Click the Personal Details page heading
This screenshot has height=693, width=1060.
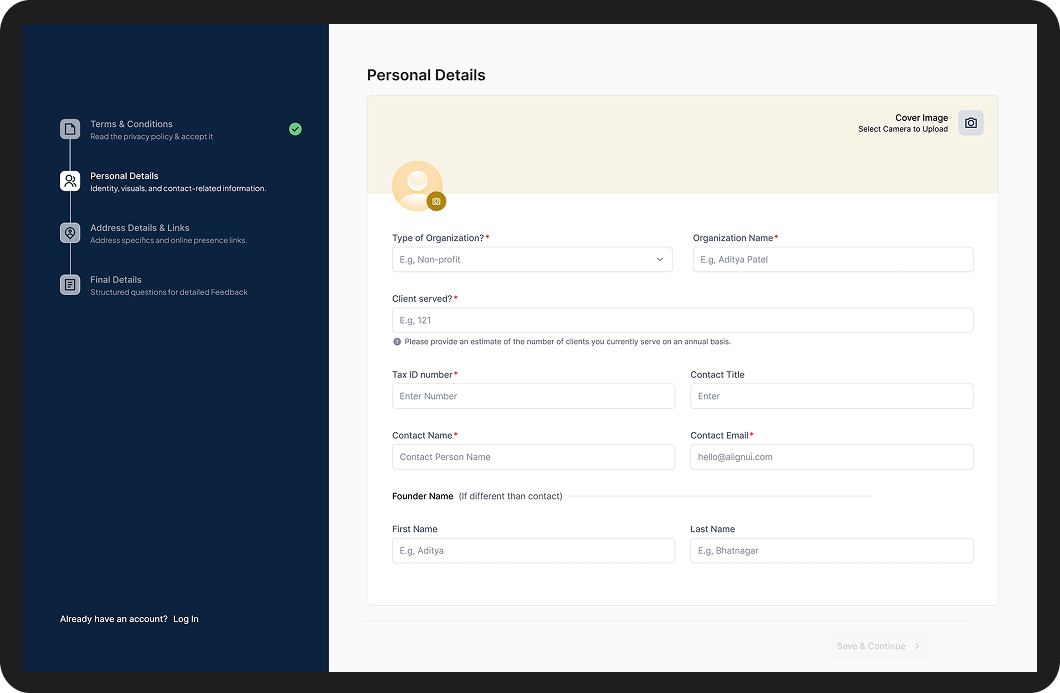pos(426,75)
